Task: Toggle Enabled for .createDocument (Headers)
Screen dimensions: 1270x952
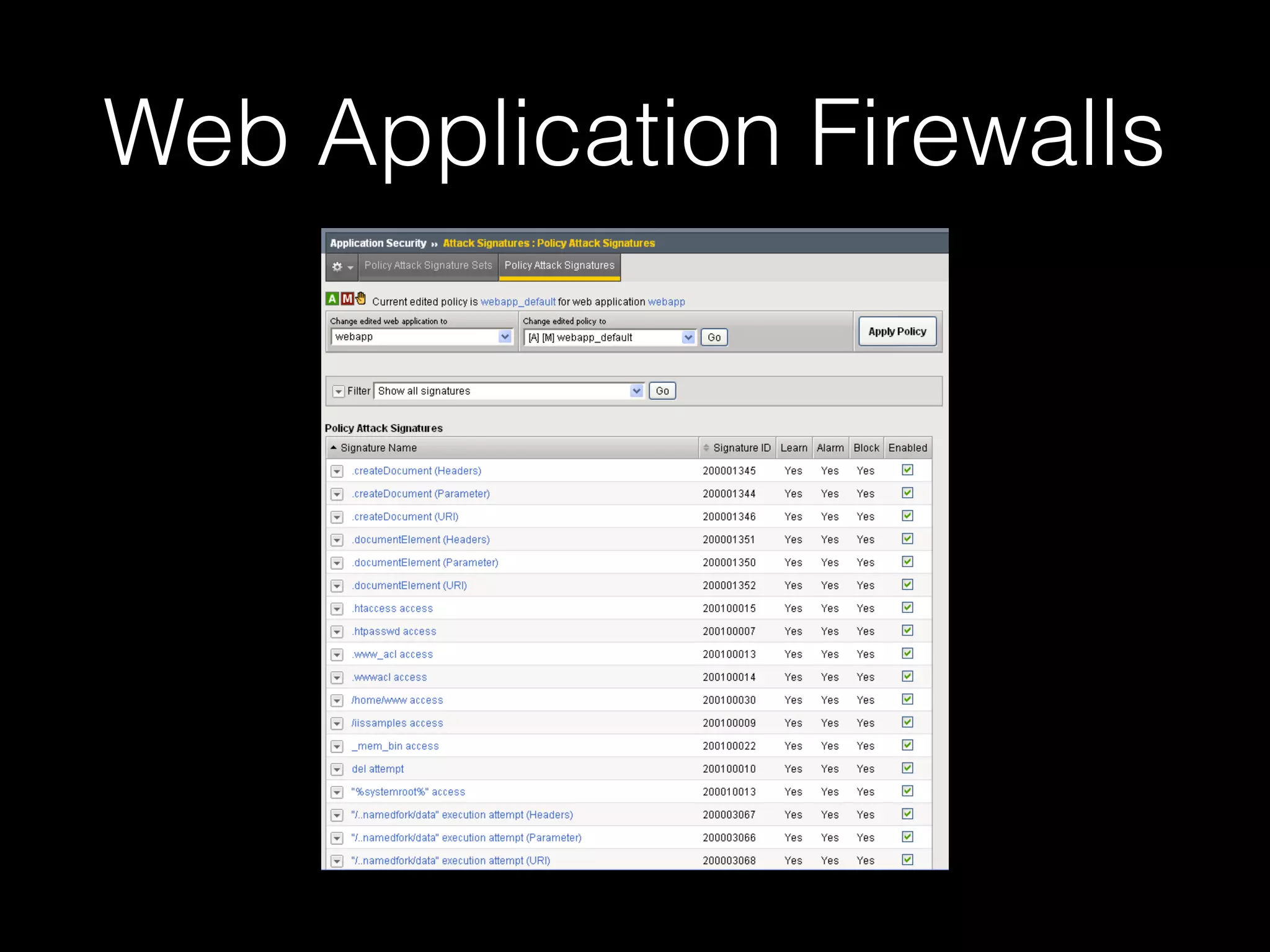Action: coord(907,470)
